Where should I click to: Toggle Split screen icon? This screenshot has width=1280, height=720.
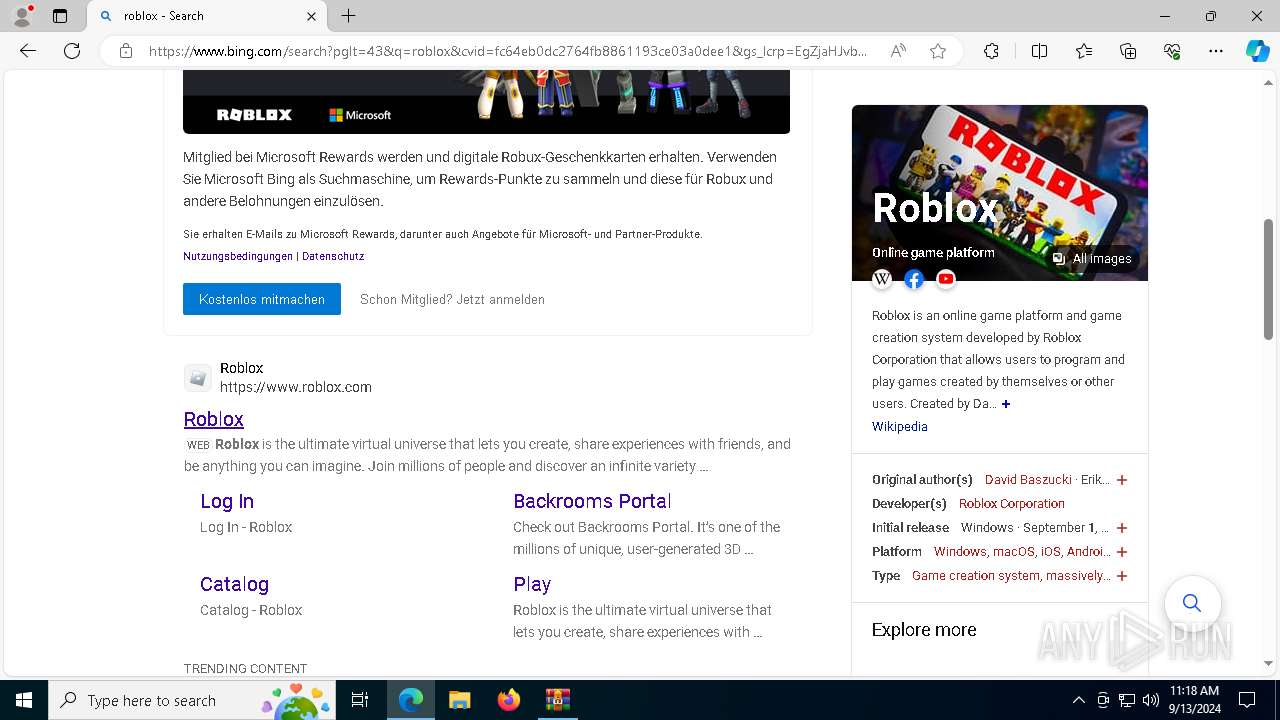click(1039, 51)
